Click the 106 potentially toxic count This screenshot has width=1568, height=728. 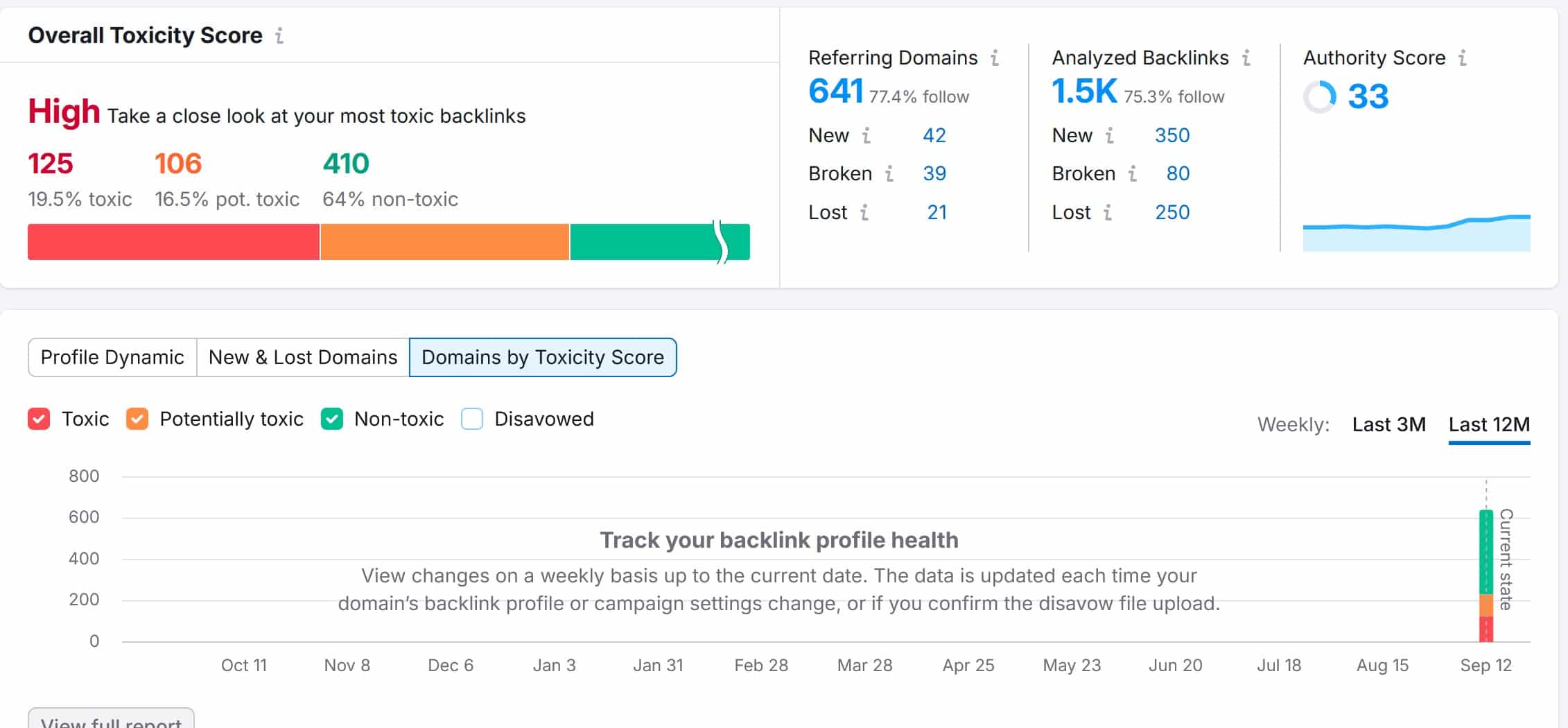(178, 164)
